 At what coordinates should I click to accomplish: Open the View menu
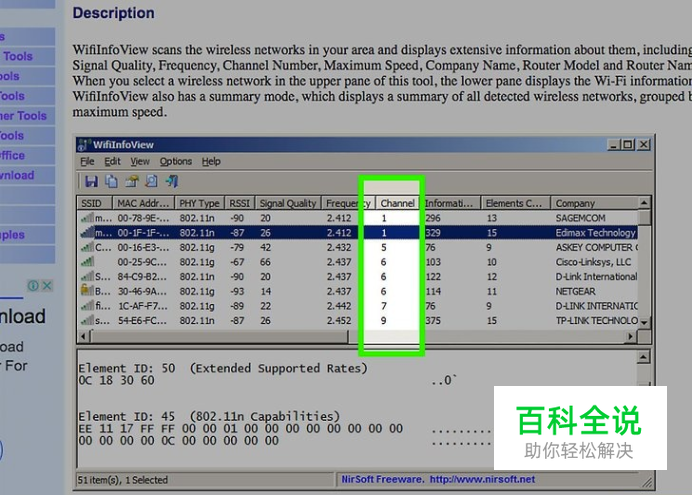140,161
